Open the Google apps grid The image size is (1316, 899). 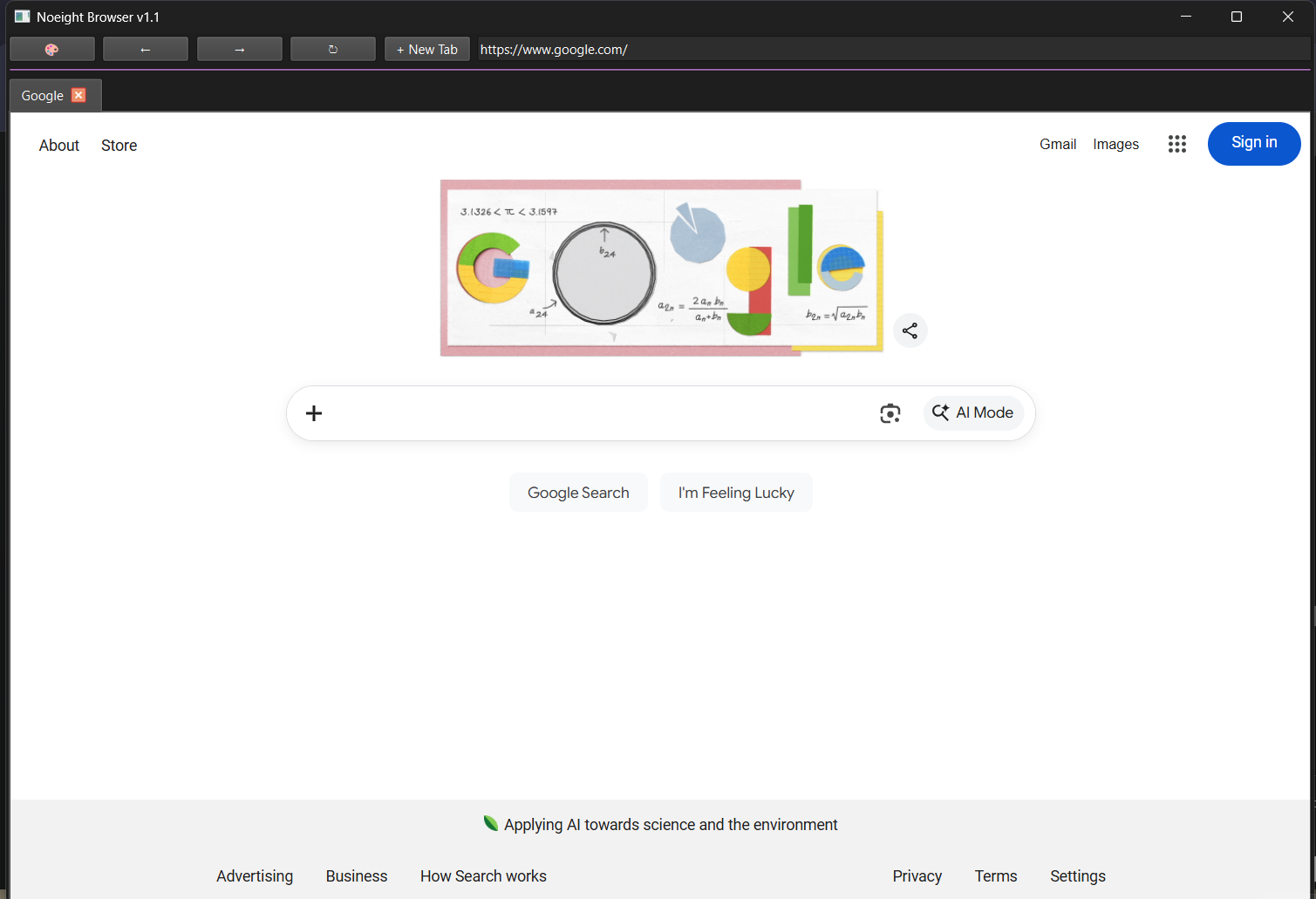1176,144
